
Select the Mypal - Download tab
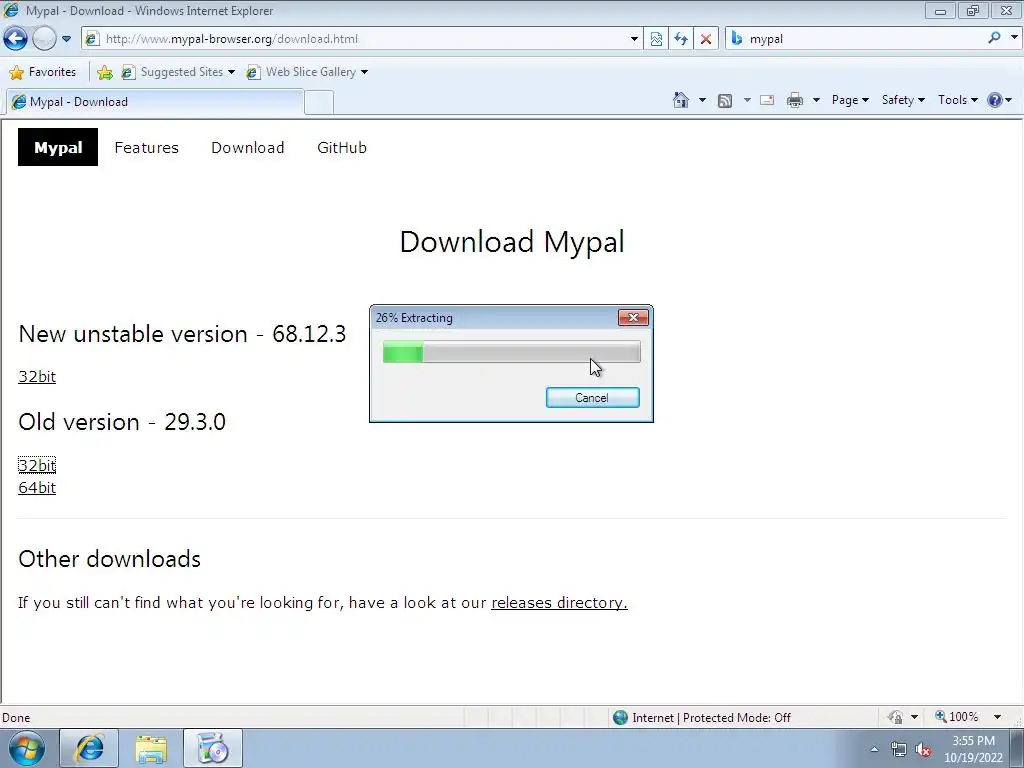155,102
